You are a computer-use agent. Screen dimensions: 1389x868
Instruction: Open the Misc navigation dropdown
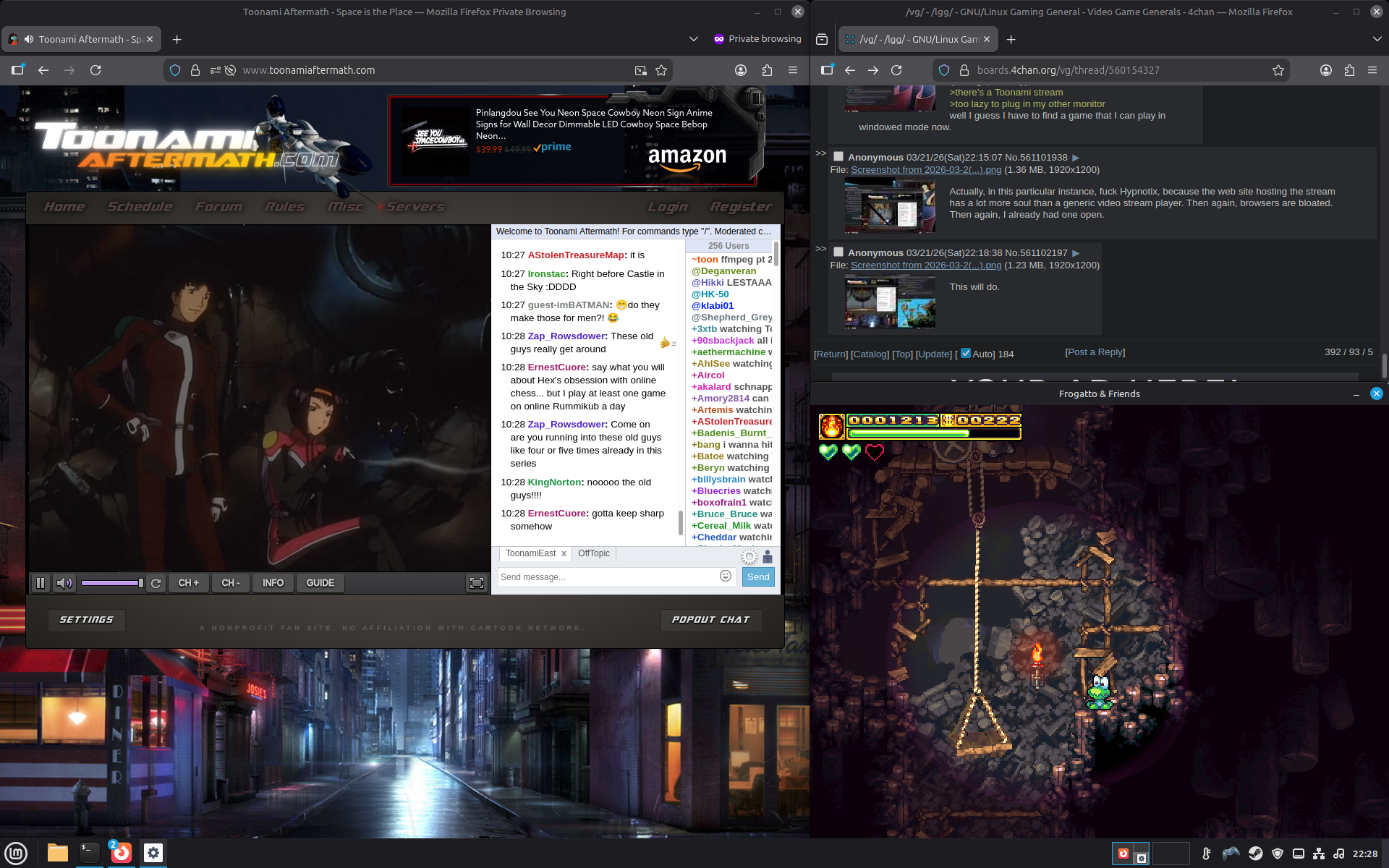(345, 207)
